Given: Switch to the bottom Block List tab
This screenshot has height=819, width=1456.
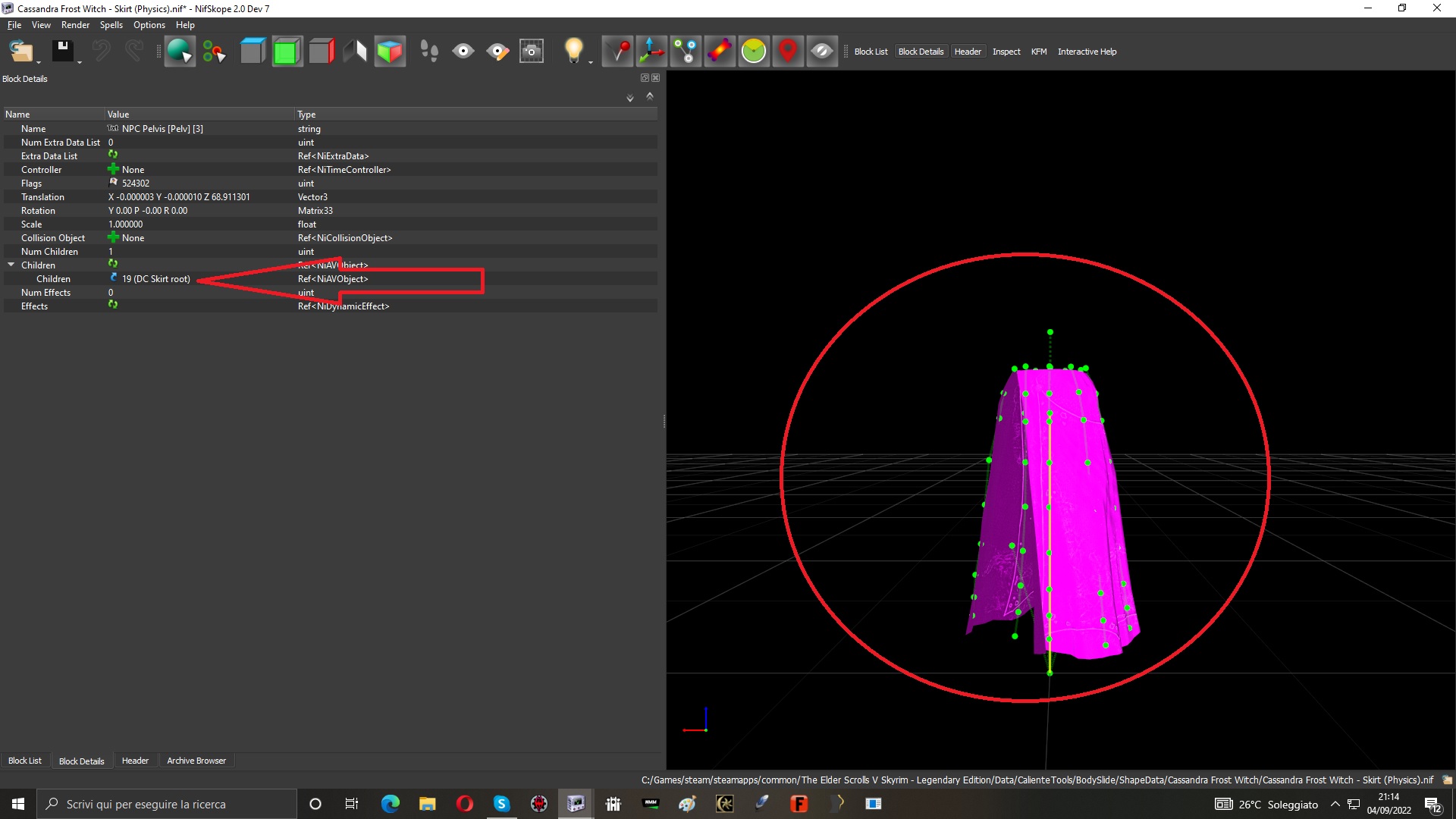Looking at the screenshot, I should tap(25, 761).
